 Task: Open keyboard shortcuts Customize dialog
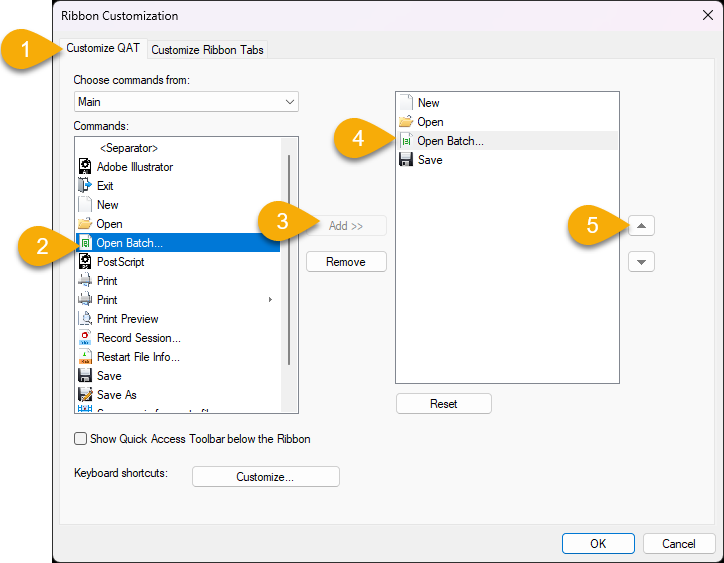point(265,477)
